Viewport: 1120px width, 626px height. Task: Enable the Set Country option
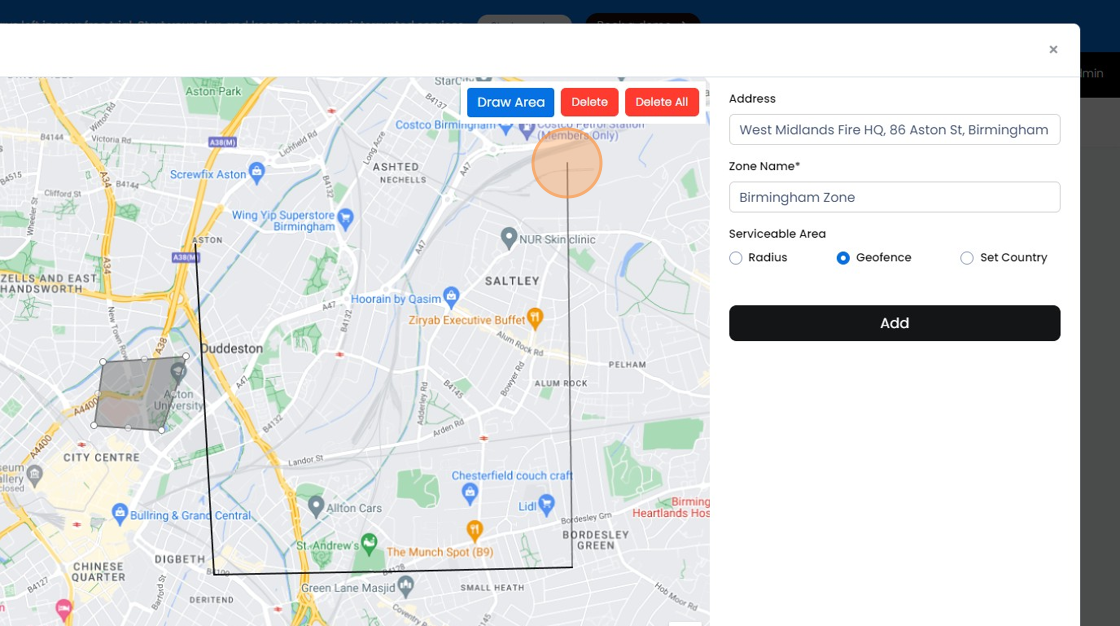coord(967,257)
